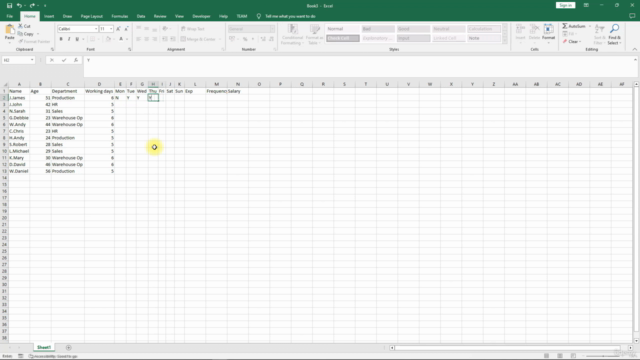The image size is (640, 360).
Task: Click the comments icon at top right
Action: [632, 16]
